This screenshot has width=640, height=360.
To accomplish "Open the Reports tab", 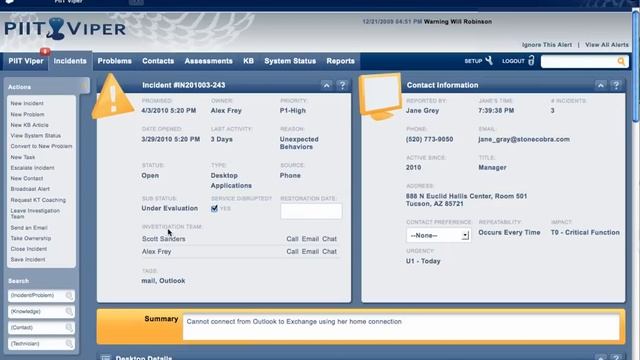I will 340,61.
